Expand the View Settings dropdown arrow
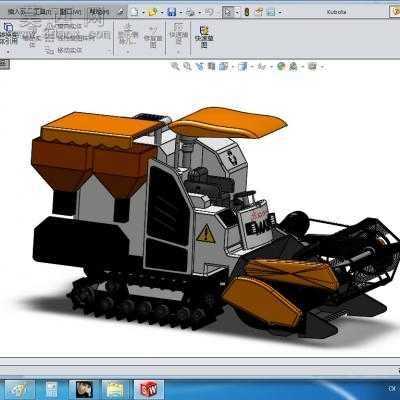The image size is (400, 400). [322, 67]
